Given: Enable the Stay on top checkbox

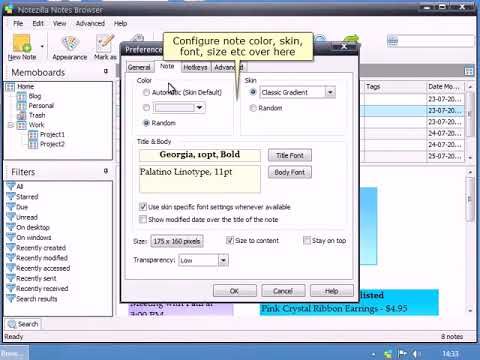Looking at the screenshot, I should tap(307, 240).
